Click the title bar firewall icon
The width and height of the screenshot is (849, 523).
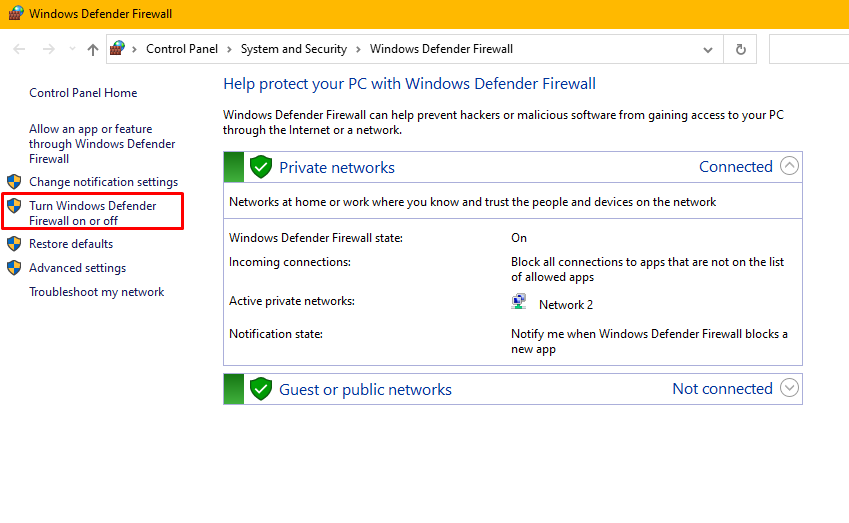pos(16,13)
